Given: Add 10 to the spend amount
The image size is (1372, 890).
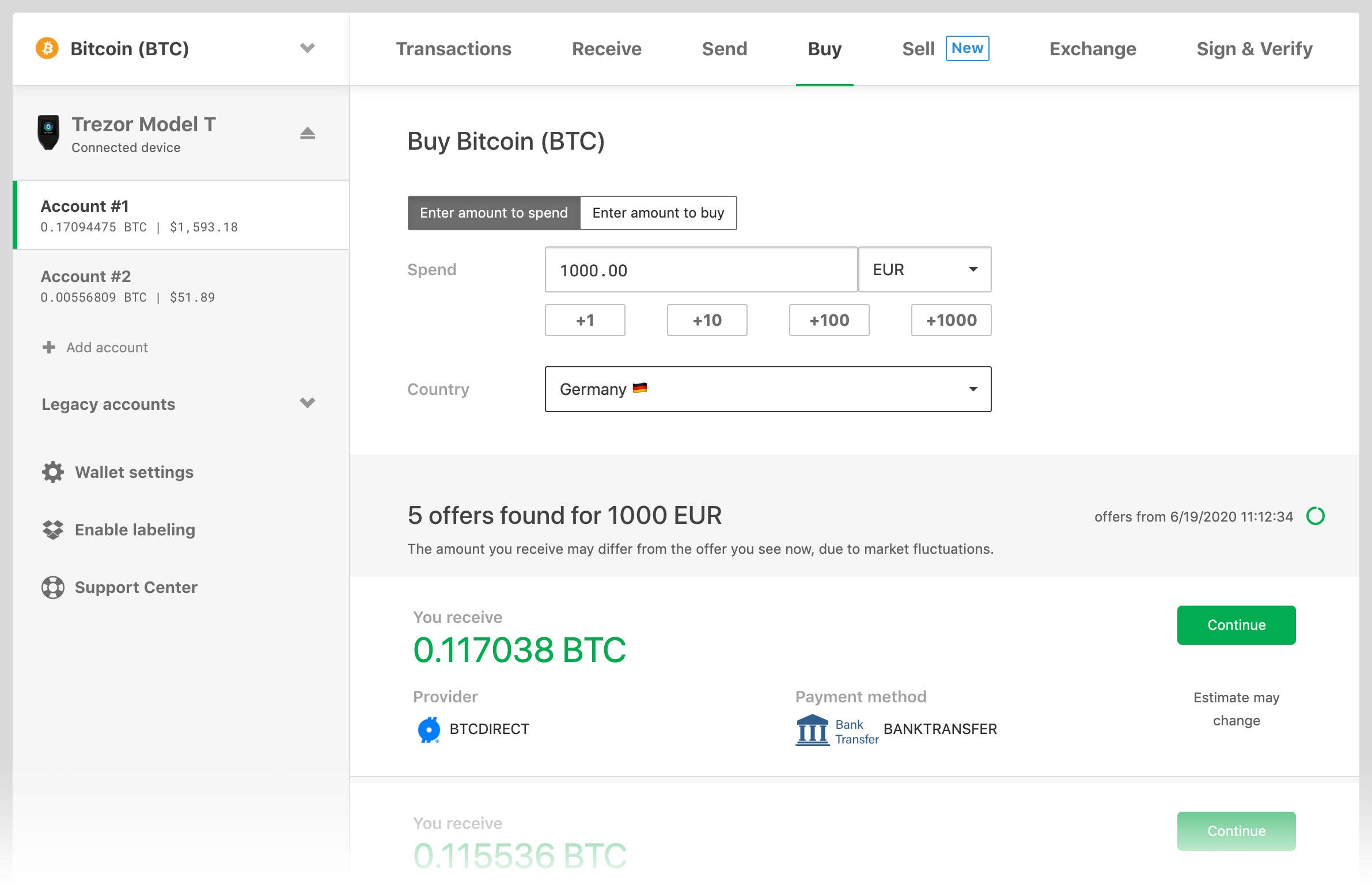Looking at the screenshot, I should coord(707,320).
